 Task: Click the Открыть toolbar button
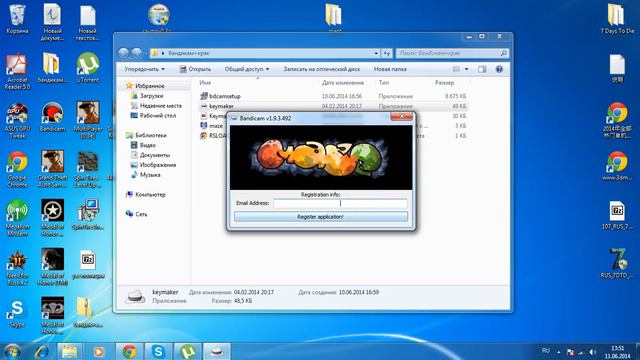(x=195, y=69)
